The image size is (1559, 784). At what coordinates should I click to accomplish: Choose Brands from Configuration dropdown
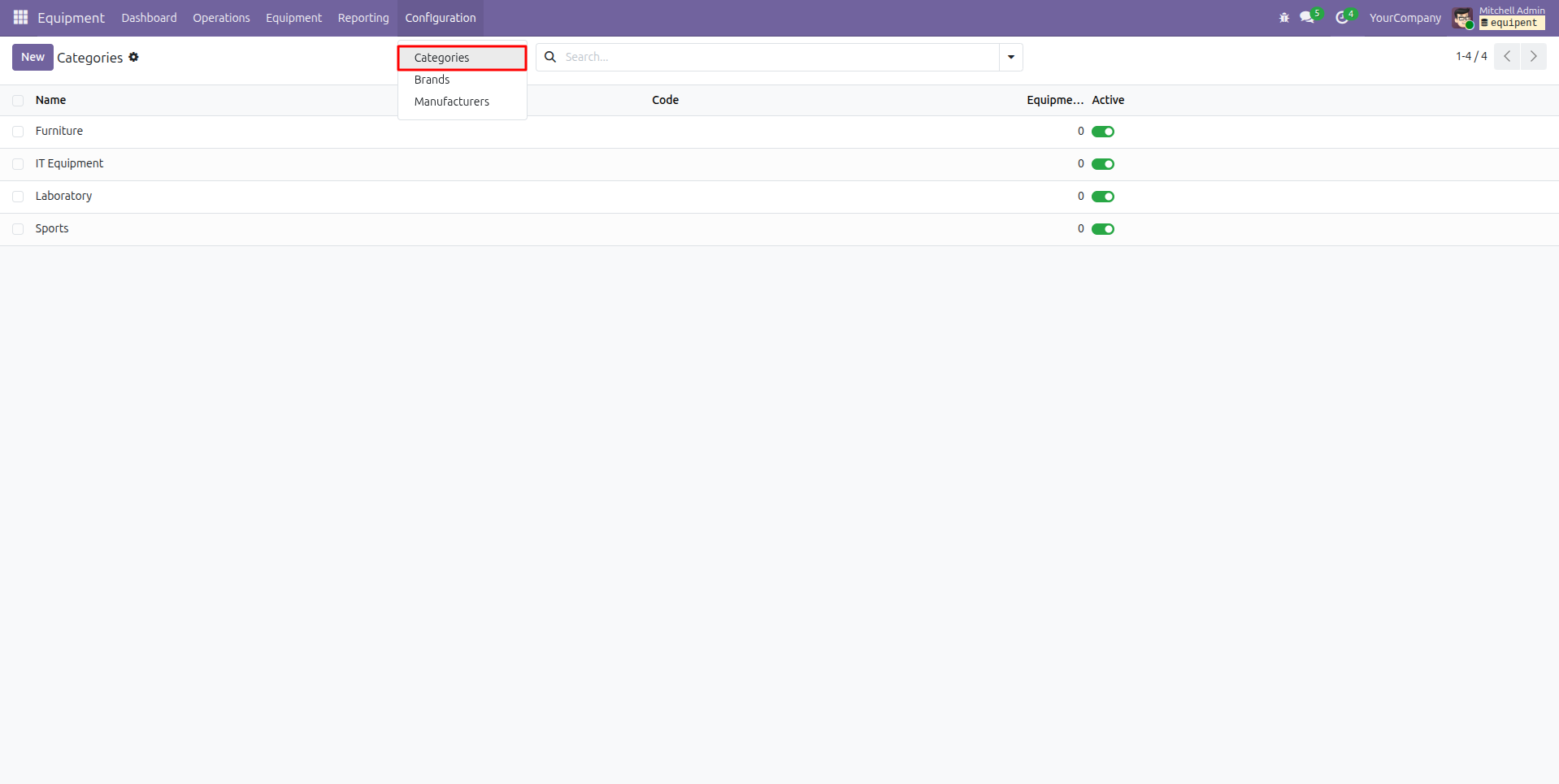click(x=462, y=80)
